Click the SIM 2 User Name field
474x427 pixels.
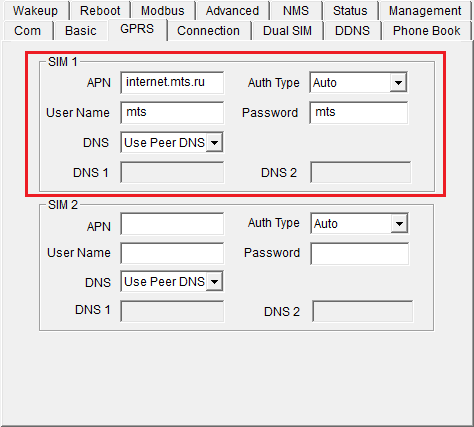point(172,253)
